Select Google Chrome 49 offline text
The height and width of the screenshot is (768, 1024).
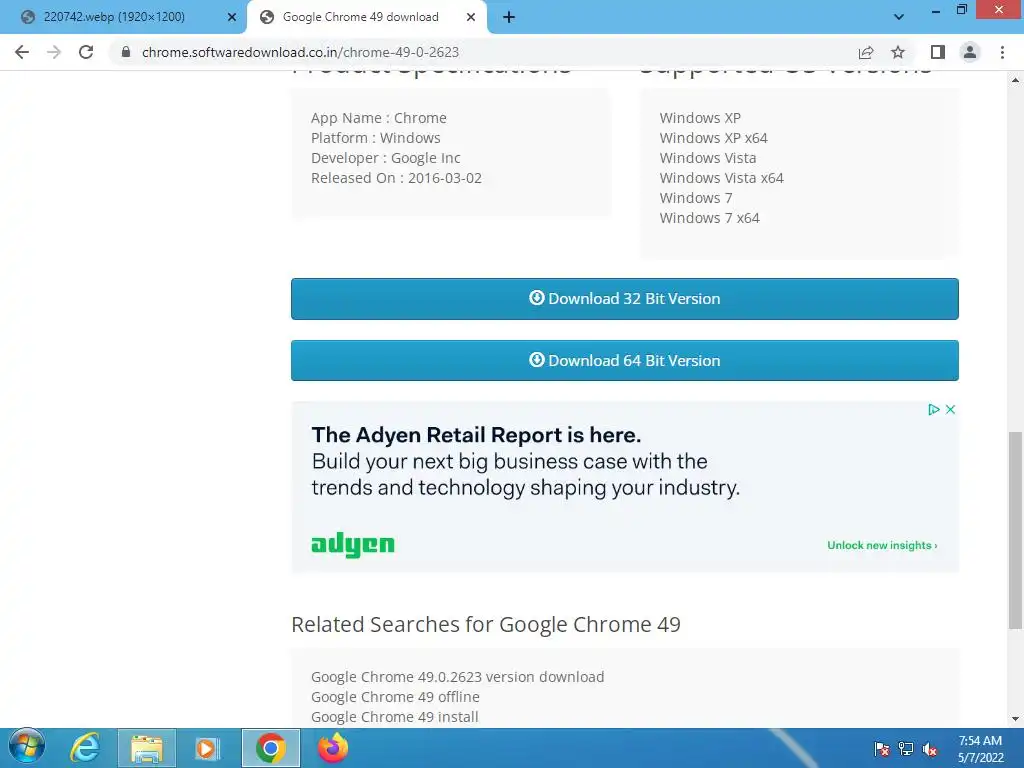point(395,697)
